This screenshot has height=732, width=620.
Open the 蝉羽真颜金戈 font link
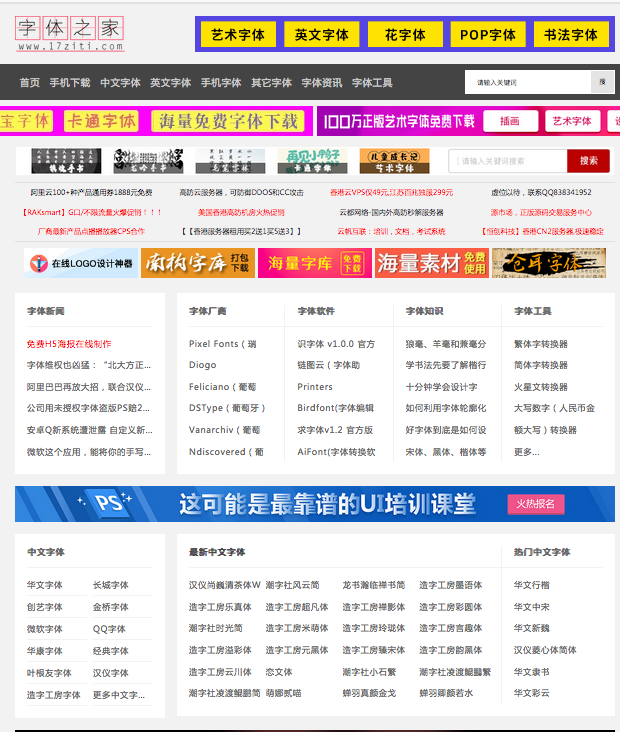pos(369,693)
